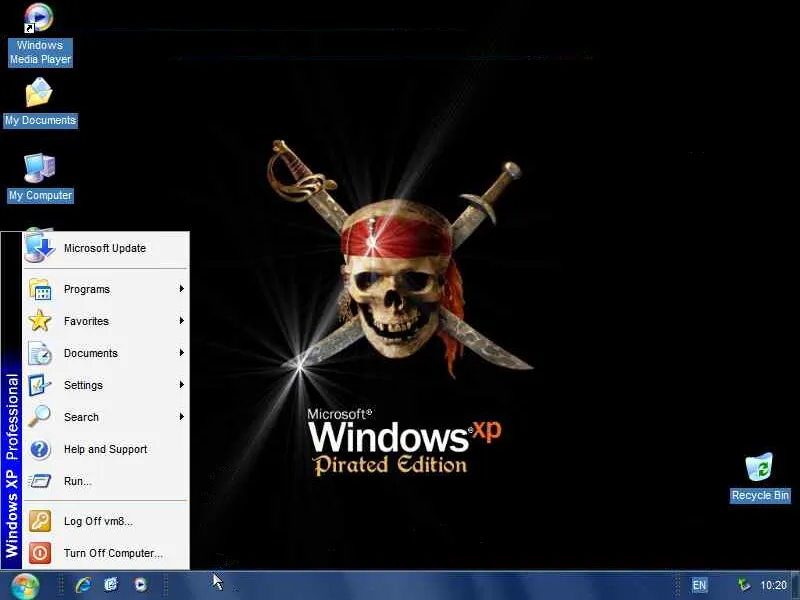Open the My Documents desktop icon
This screenshot has width=800, height=600.
40,102
